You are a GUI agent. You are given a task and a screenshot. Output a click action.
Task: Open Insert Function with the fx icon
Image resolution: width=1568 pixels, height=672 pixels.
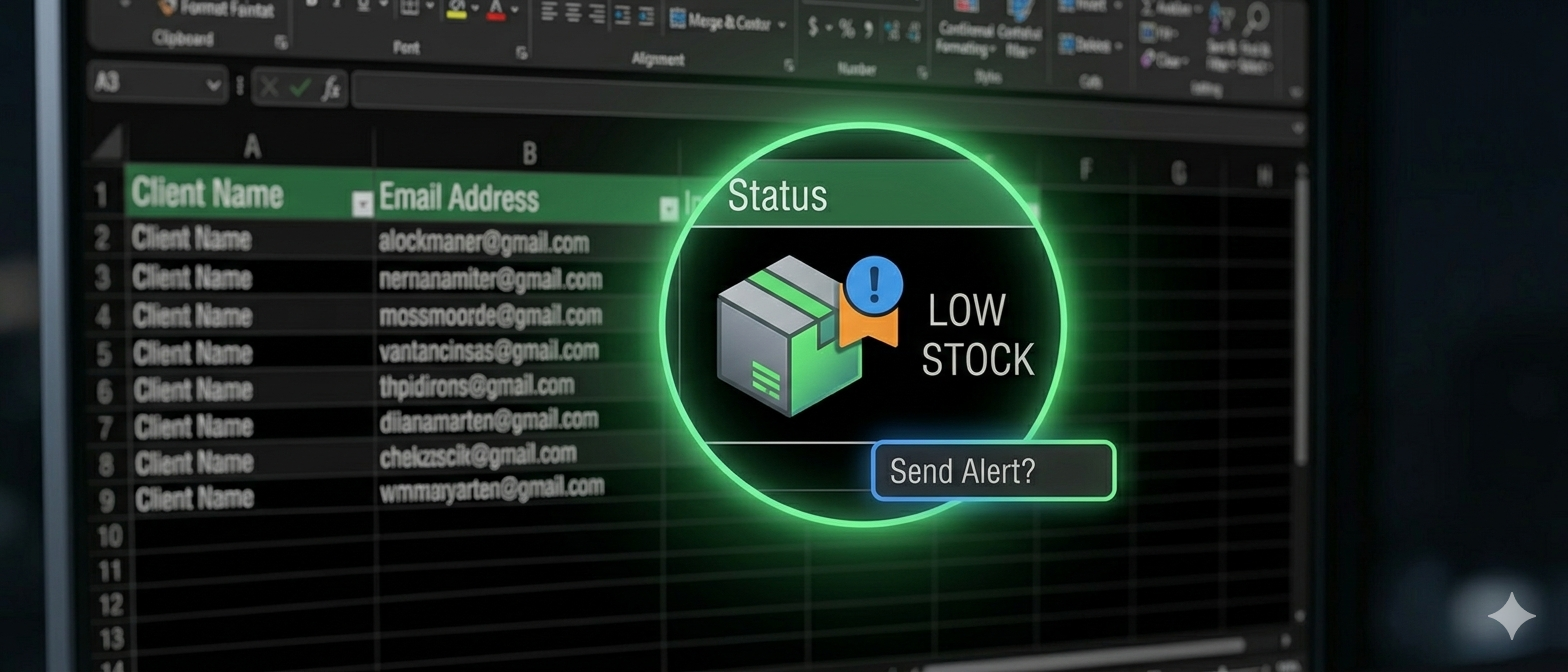coord(330,90)
